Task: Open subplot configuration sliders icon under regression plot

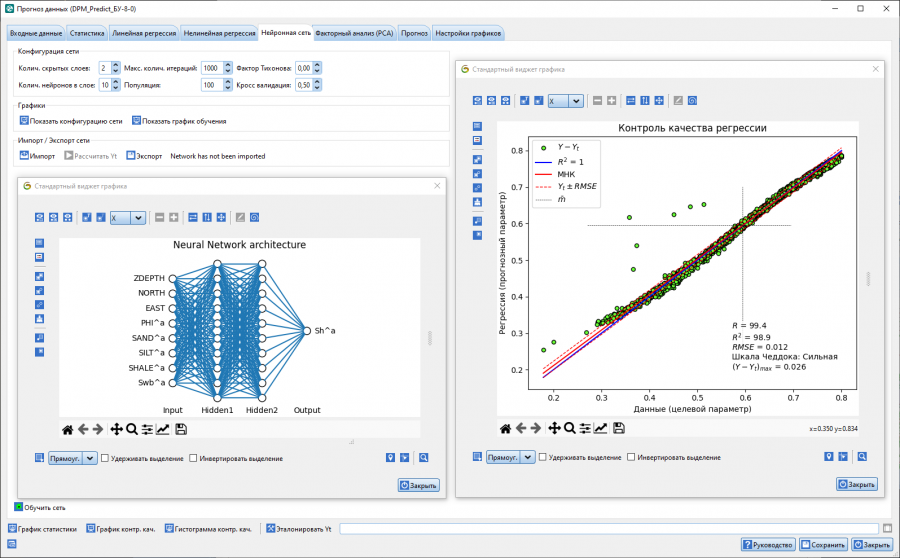Action: [584, 429]
